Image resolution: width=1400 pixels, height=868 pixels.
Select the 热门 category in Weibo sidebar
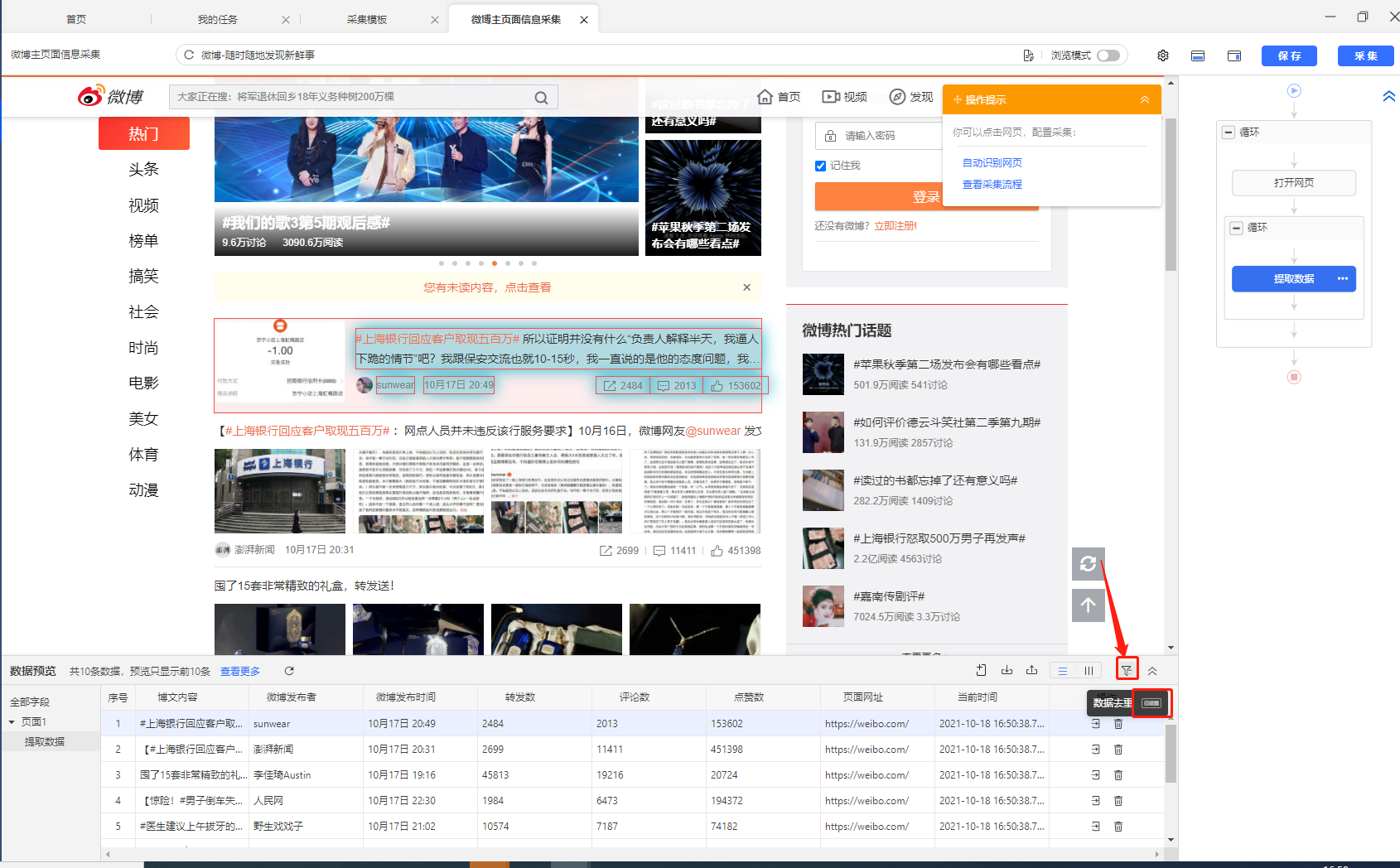click(144, 133)
